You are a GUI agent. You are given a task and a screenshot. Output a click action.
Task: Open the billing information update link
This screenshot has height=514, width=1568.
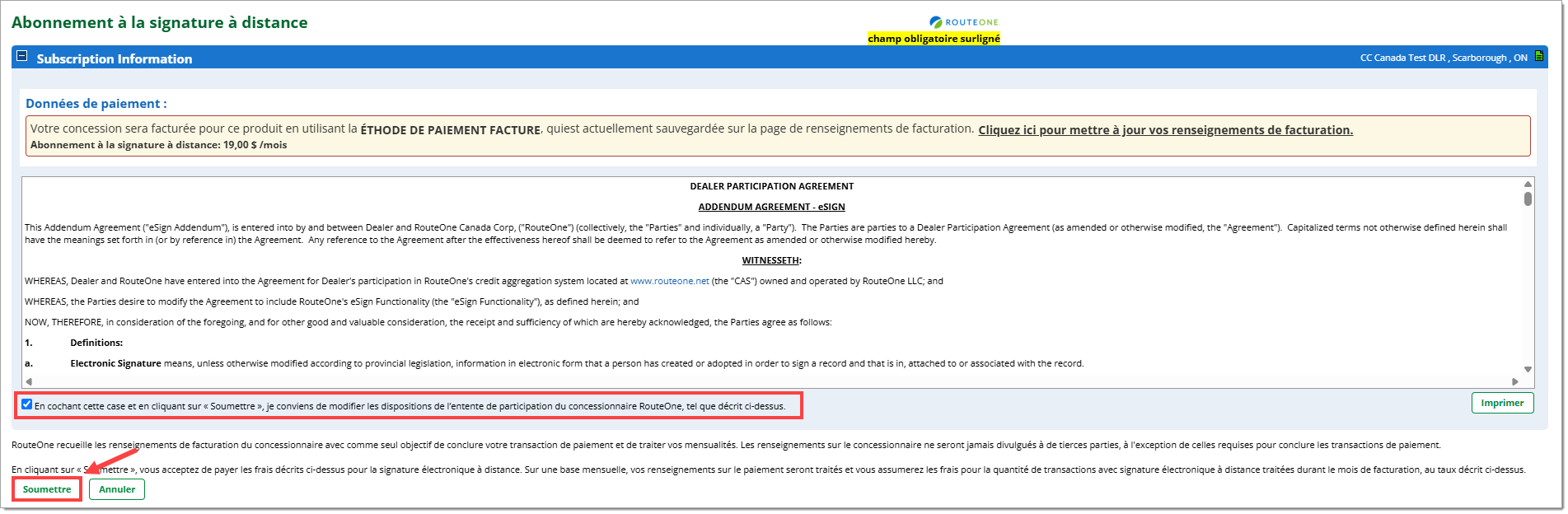[1165, 130]
